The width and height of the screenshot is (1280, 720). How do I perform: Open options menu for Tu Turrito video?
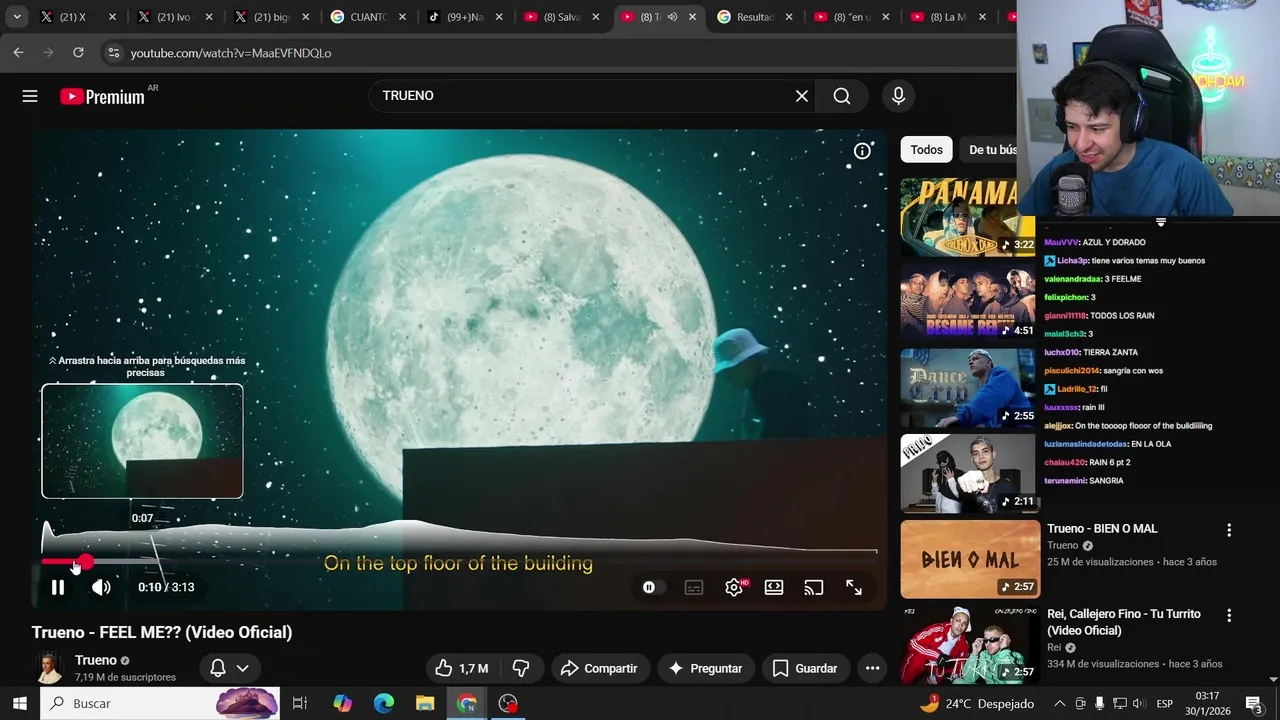pyautogui.click(x=1229, y=616)
